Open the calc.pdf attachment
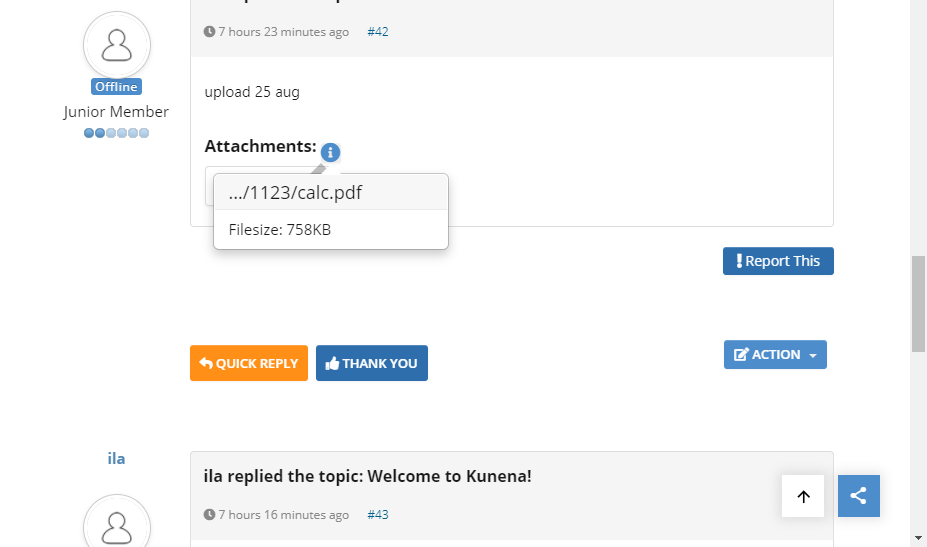Image resolution: width=927 pixels, height=547 pixels. click(295, 193)
